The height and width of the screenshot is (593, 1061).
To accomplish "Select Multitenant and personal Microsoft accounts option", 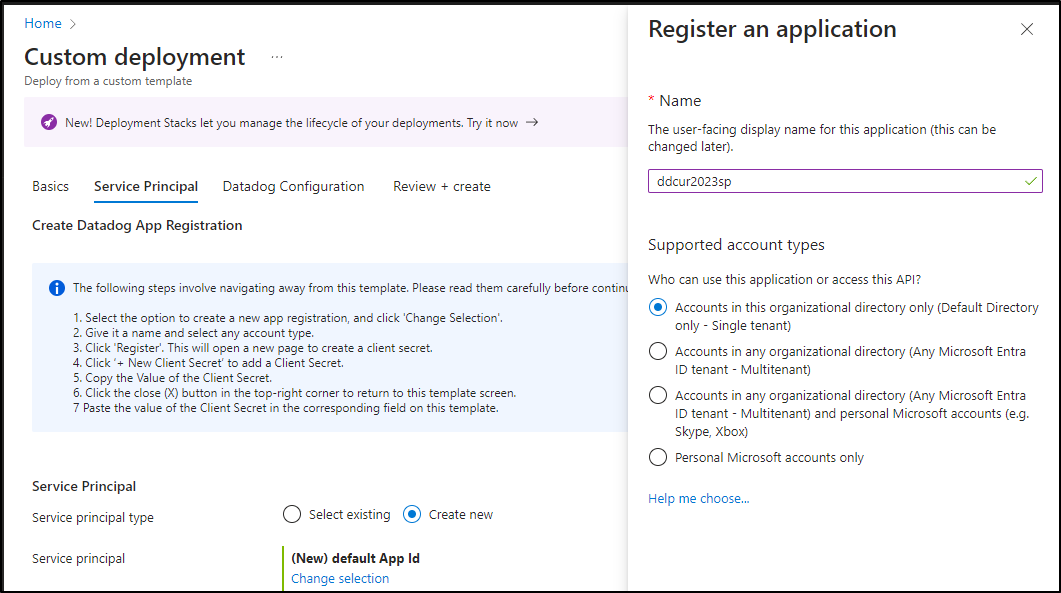I will [x=658, y=395].
